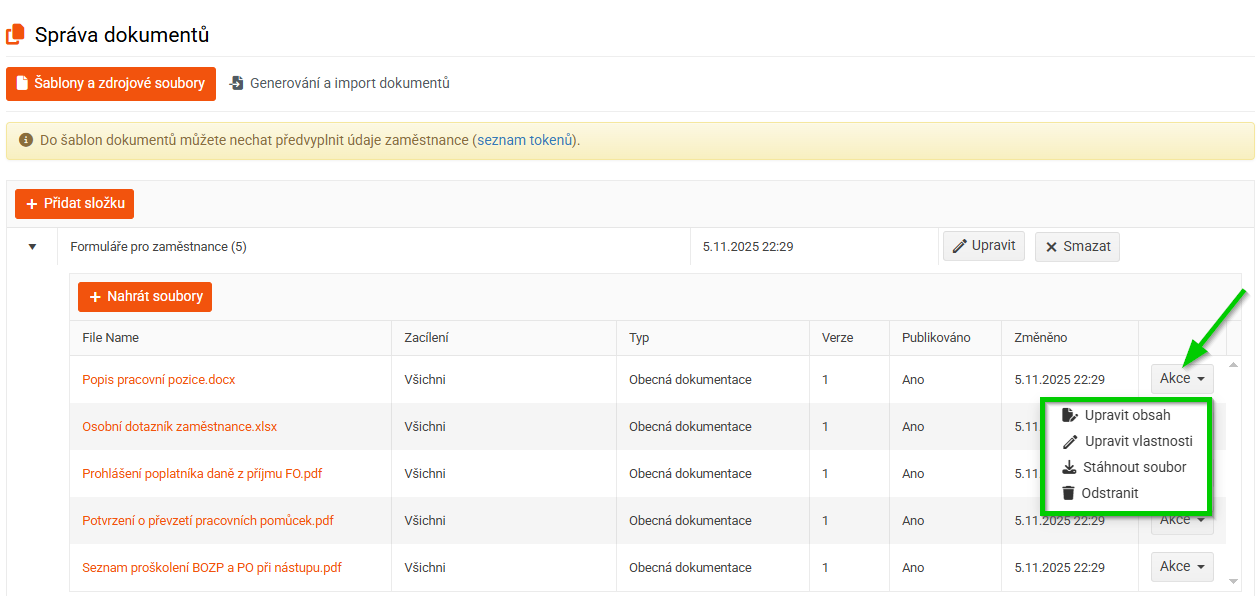
Task: Click the edit content icon beside Upravit obsah
Action: (1069, 415)
